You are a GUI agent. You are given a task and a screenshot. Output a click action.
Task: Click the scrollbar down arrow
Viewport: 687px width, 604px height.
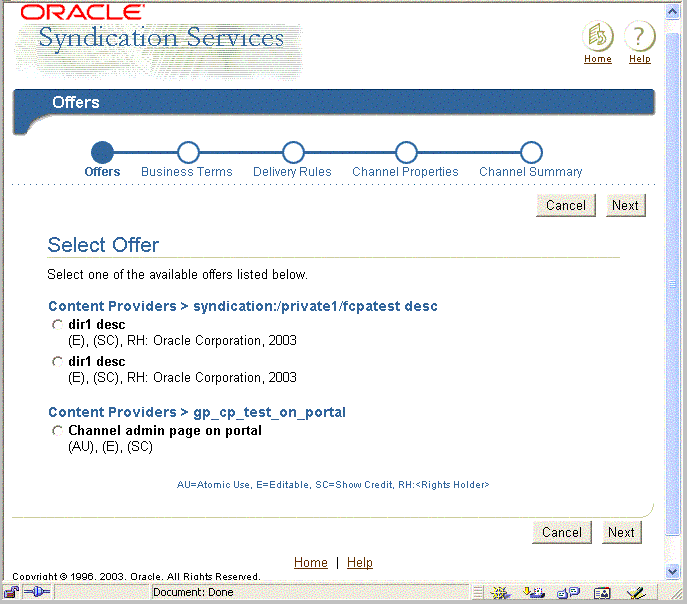click(x=672, y=571)
